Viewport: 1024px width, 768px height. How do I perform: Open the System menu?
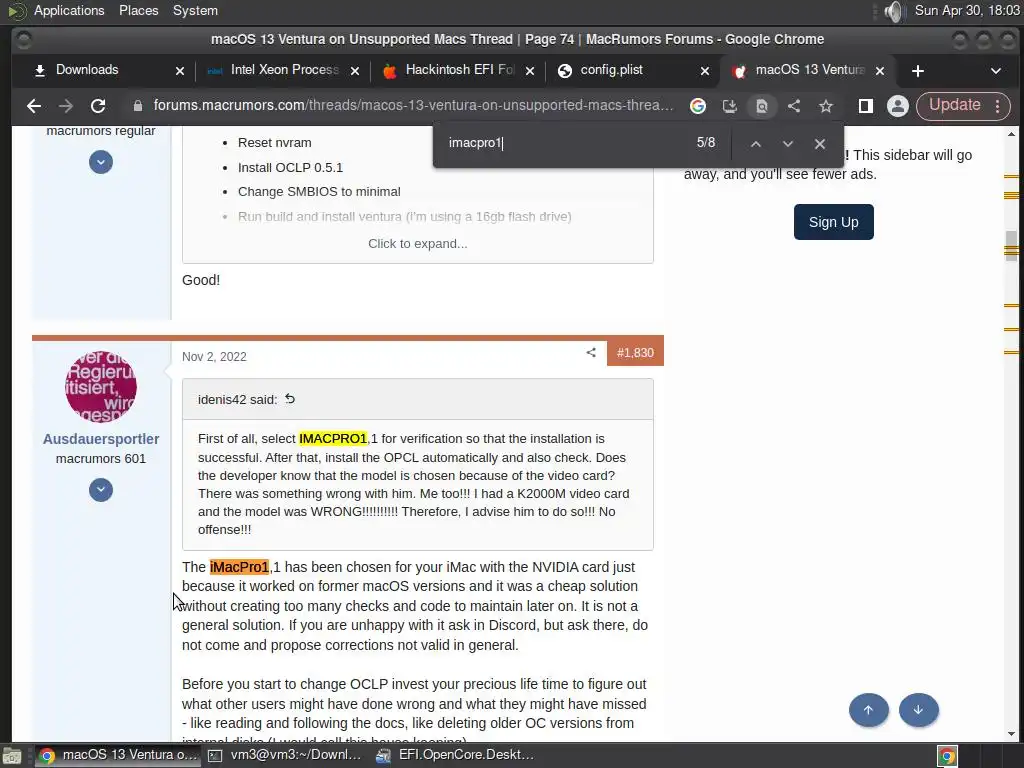[195, 10]
